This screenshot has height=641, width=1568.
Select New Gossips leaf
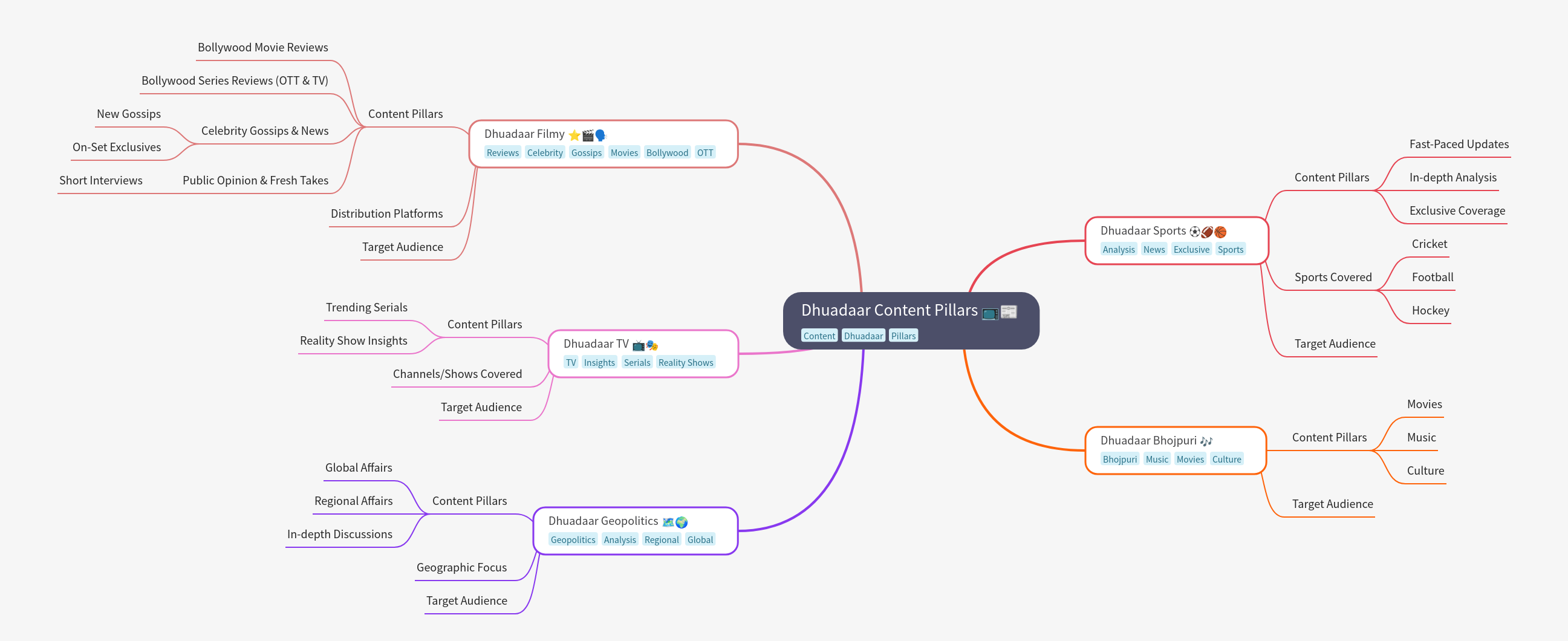[128, 114]
